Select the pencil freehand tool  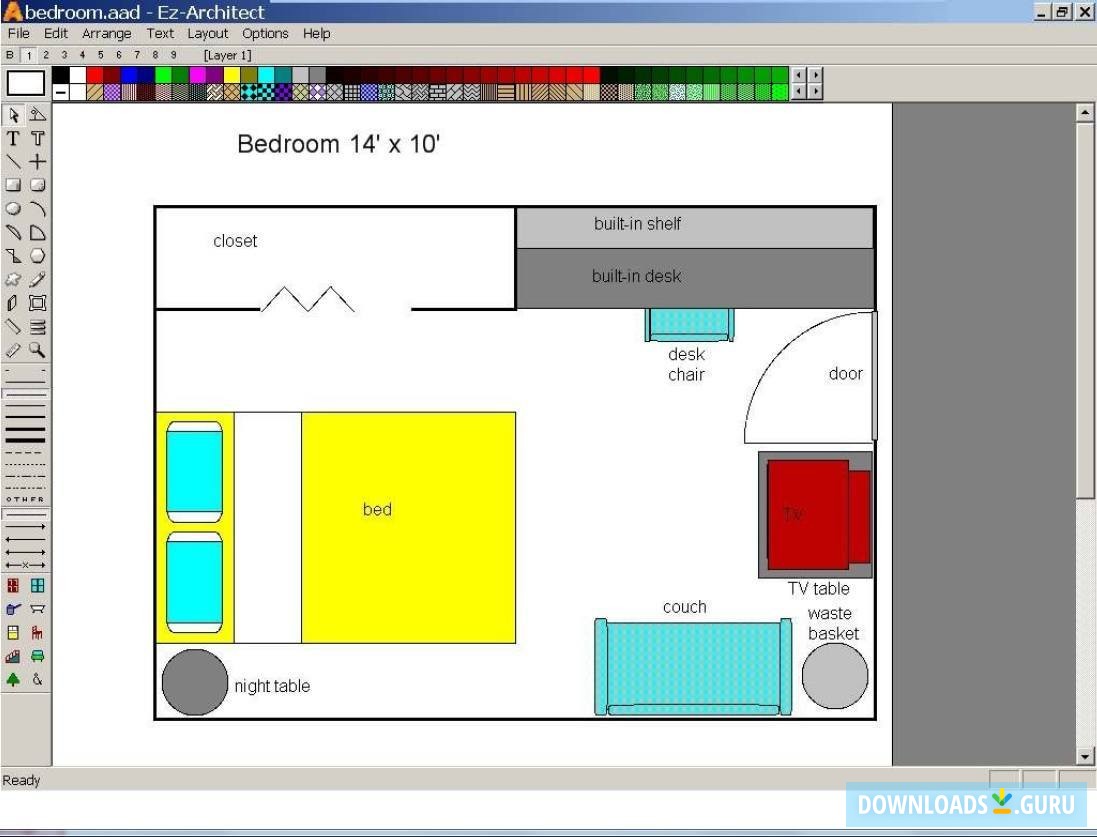pyautogui.click(x=38, y=280)
